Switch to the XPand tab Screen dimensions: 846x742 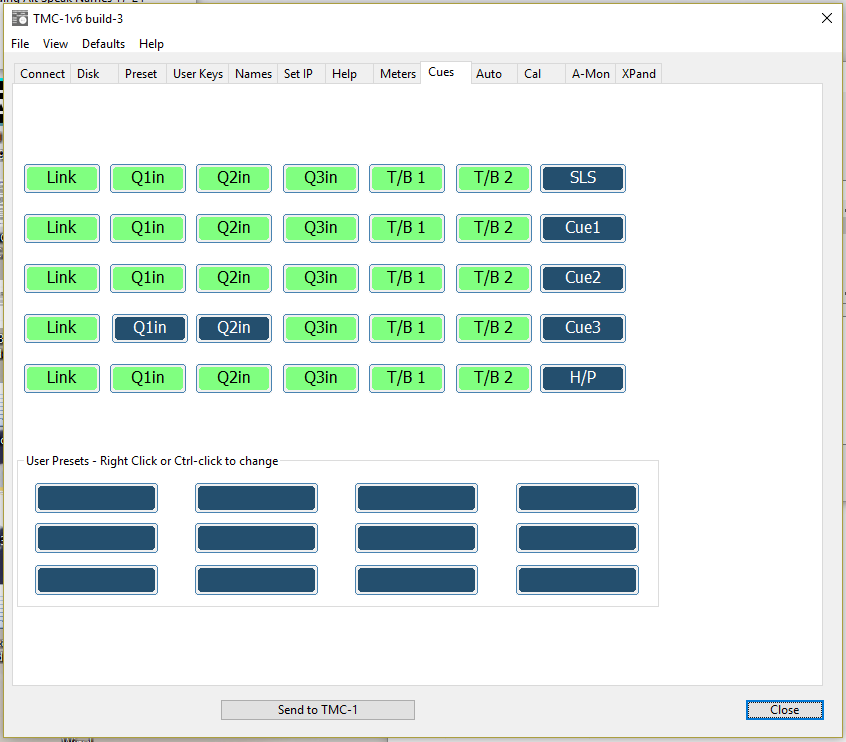coord(638,74)
